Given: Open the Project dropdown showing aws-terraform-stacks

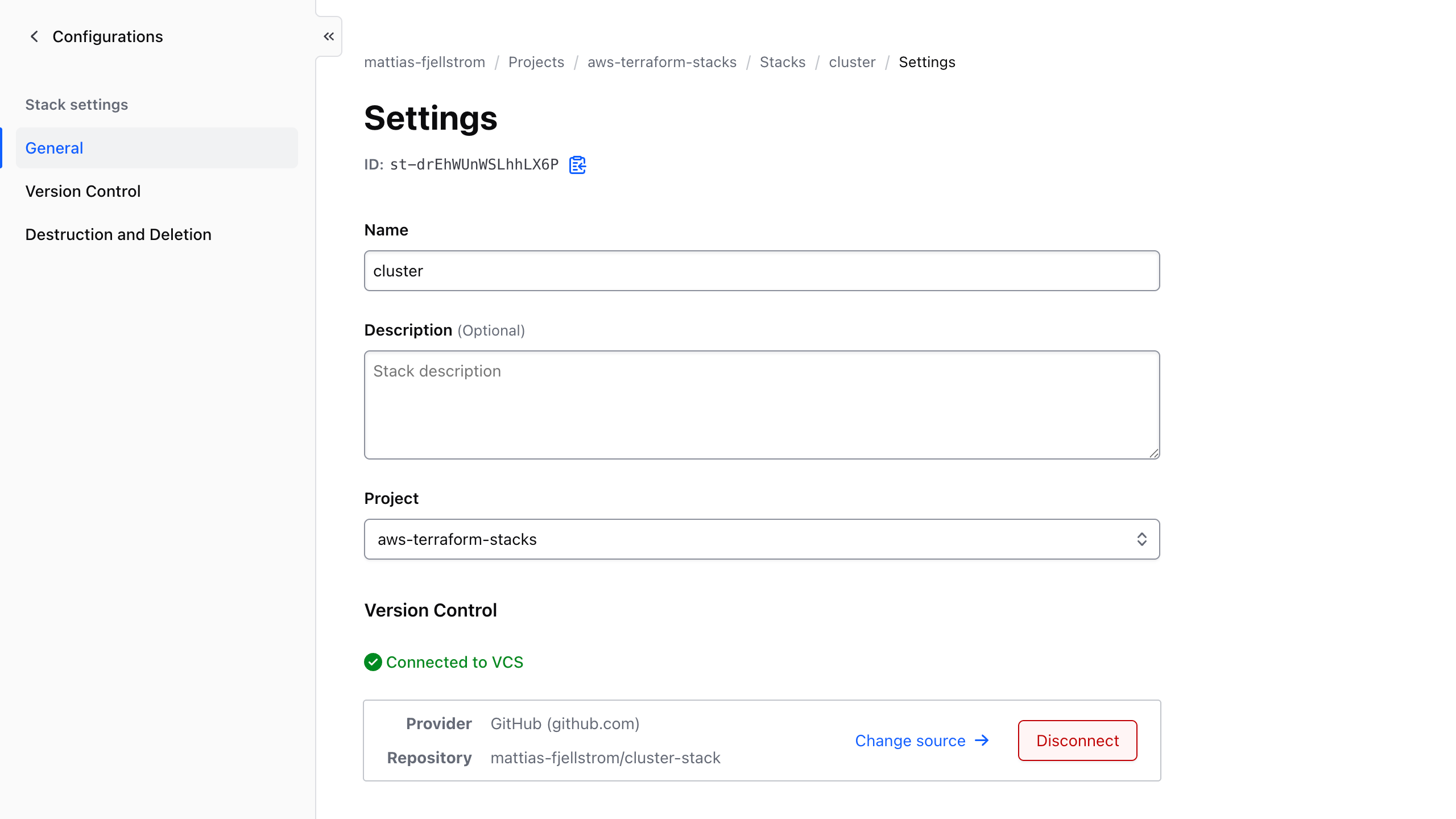Looking at the screenshot, I should click(762, 539).
